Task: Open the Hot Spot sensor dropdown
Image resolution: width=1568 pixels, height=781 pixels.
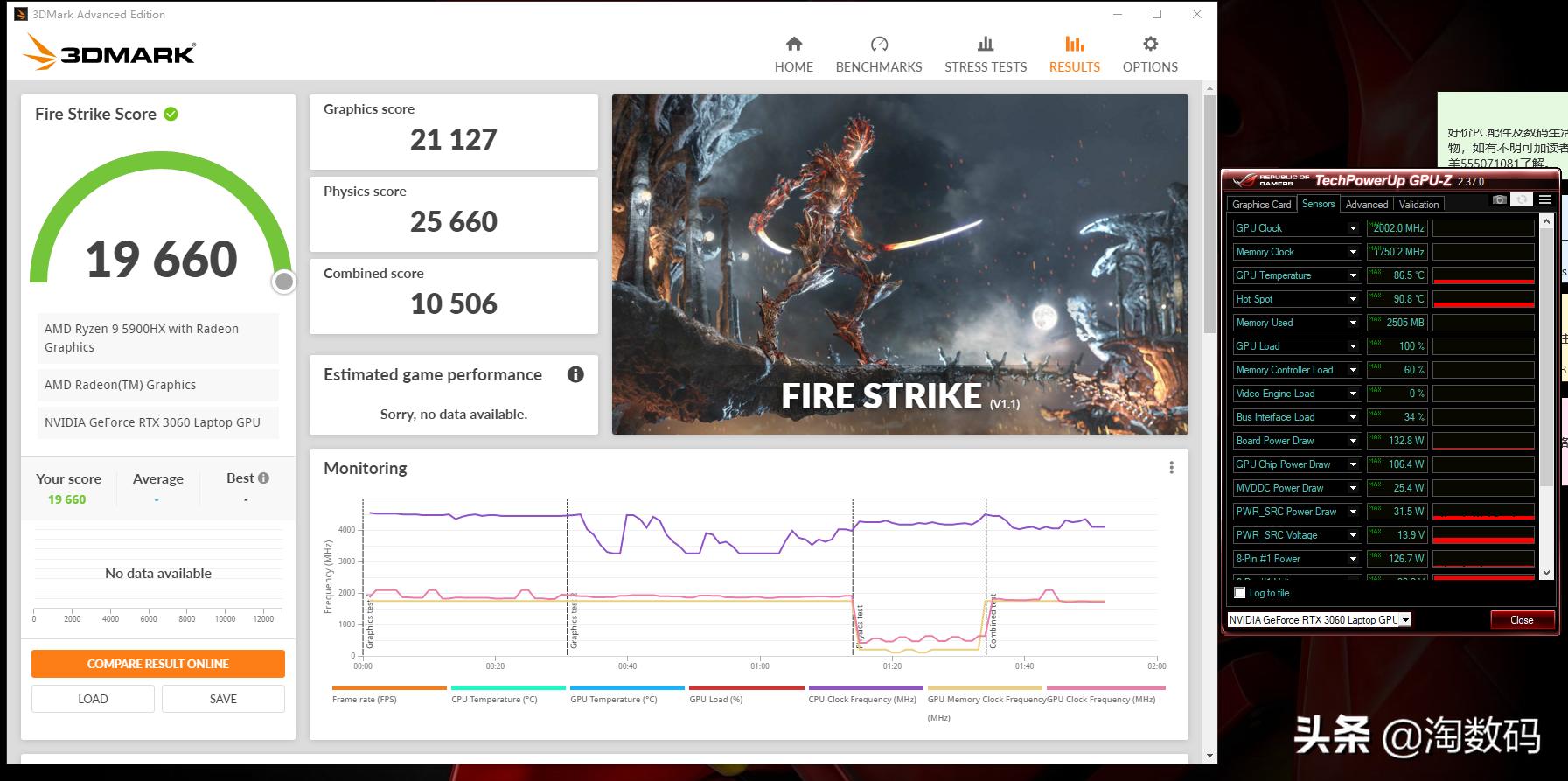Action: [x=1353, y=299]
